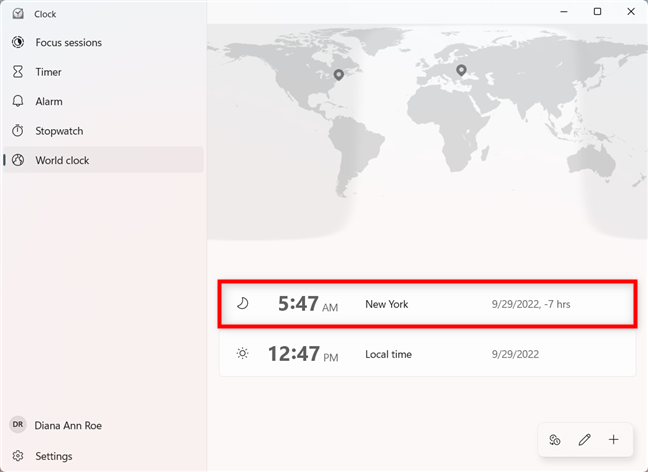
Task: Click the Clock app icon in title bar
Action: (x=18, y=14)
